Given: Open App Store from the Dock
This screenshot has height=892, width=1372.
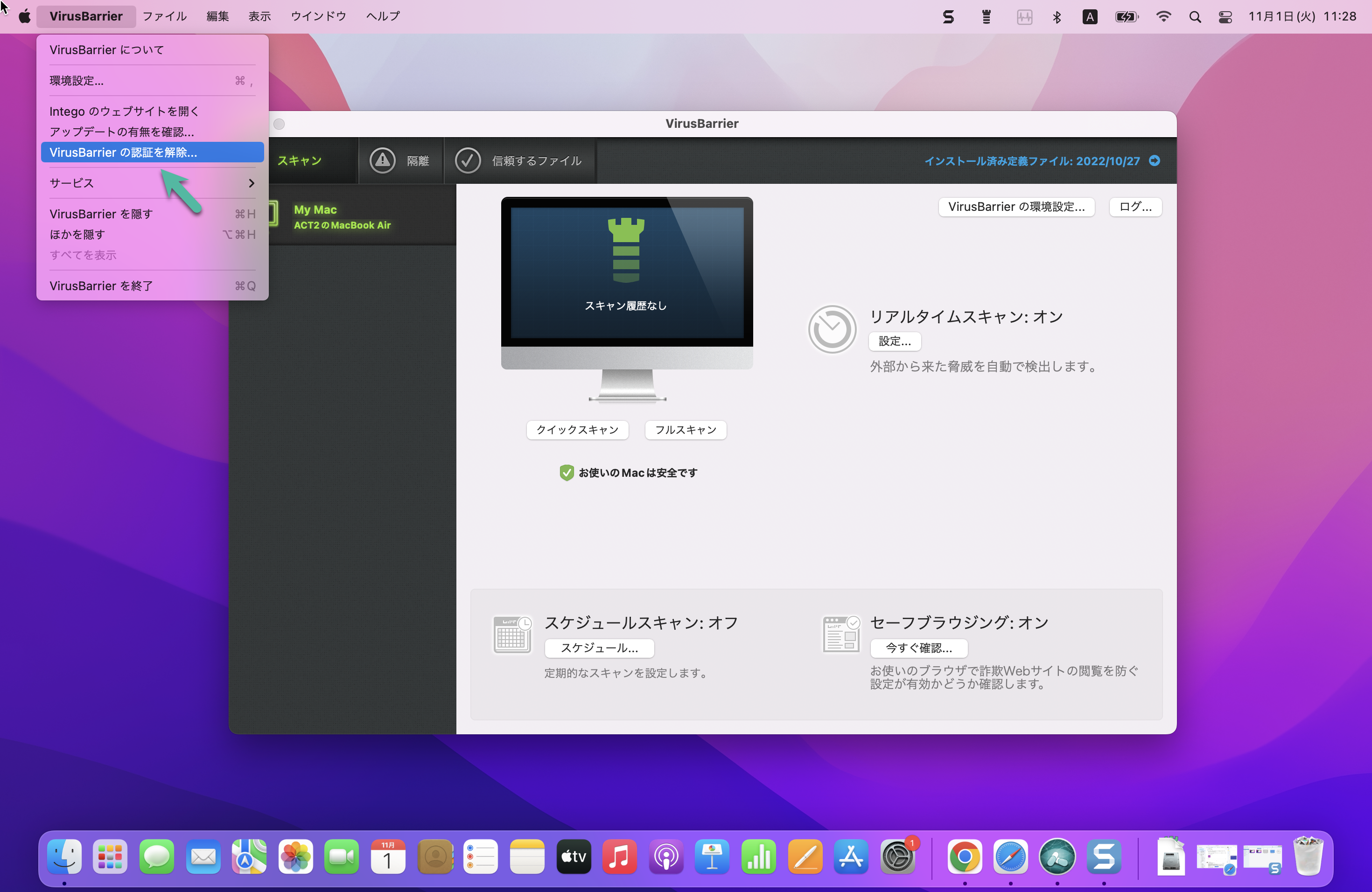Looking at the screenshot, I should [852, 856].
